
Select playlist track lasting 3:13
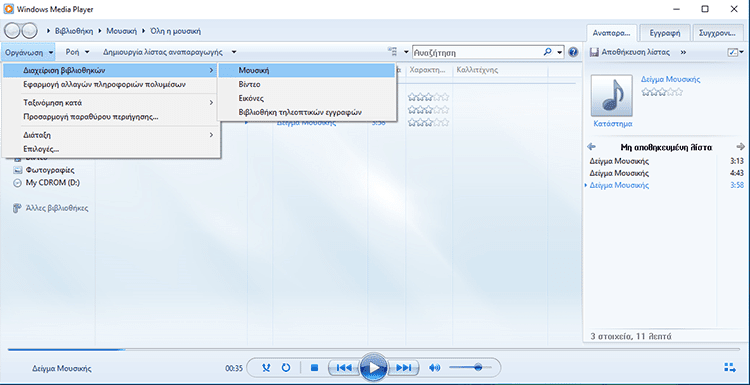665,161
